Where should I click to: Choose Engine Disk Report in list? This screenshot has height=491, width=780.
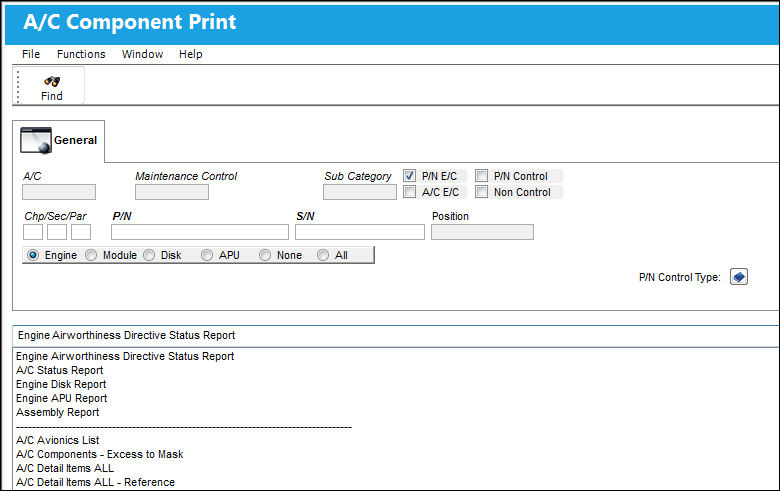point(61,384)
